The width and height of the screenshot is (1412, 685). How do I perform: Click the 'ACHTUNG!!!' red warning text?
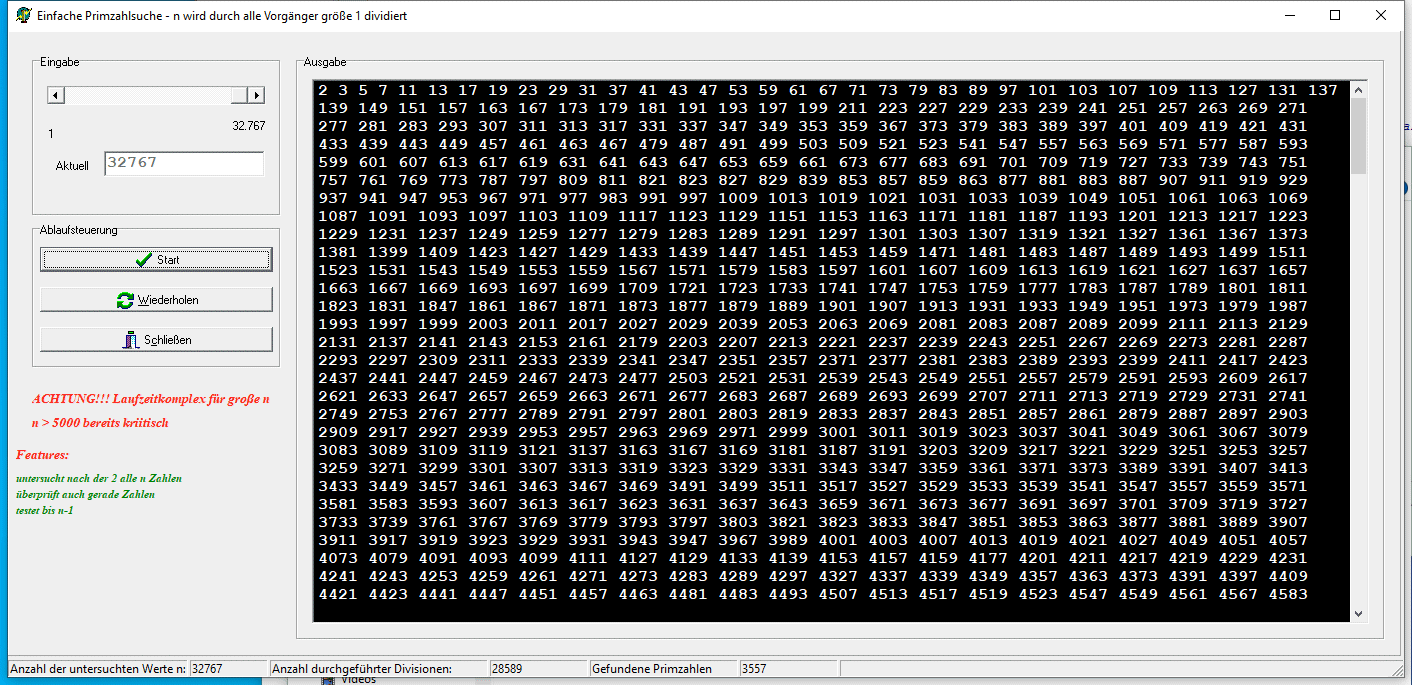pos(150,410)
